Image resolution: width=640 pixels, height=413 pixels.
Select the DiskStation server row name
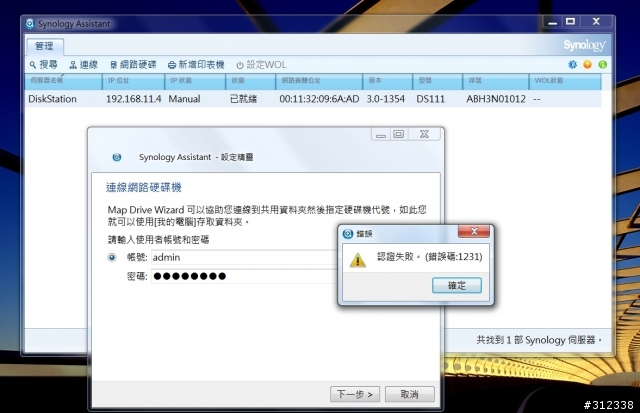52,99
